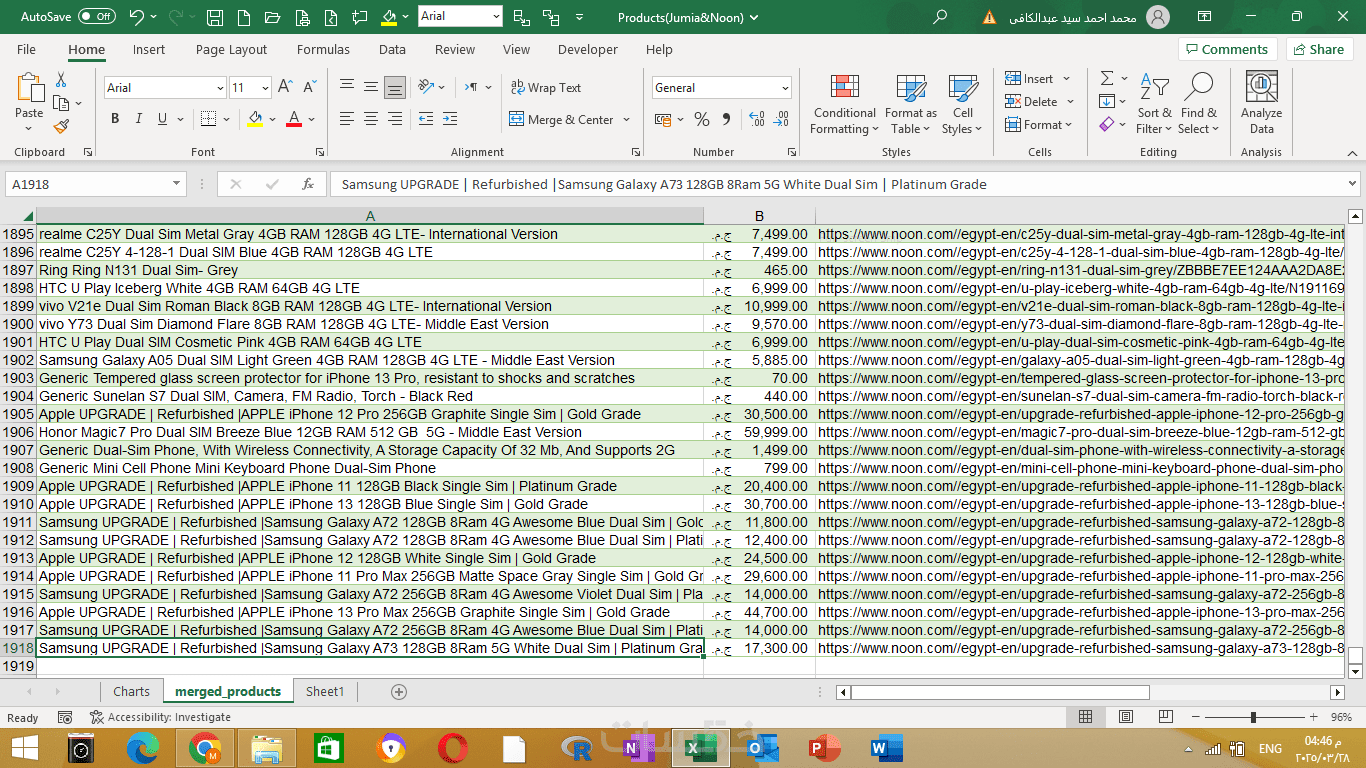Open the font size dropdown

pos(264,88)
